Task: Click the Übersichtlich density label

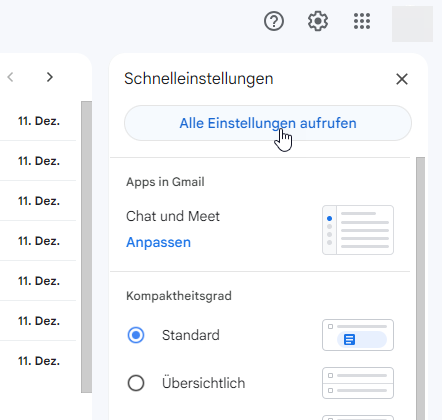Action: coord(203,383)
